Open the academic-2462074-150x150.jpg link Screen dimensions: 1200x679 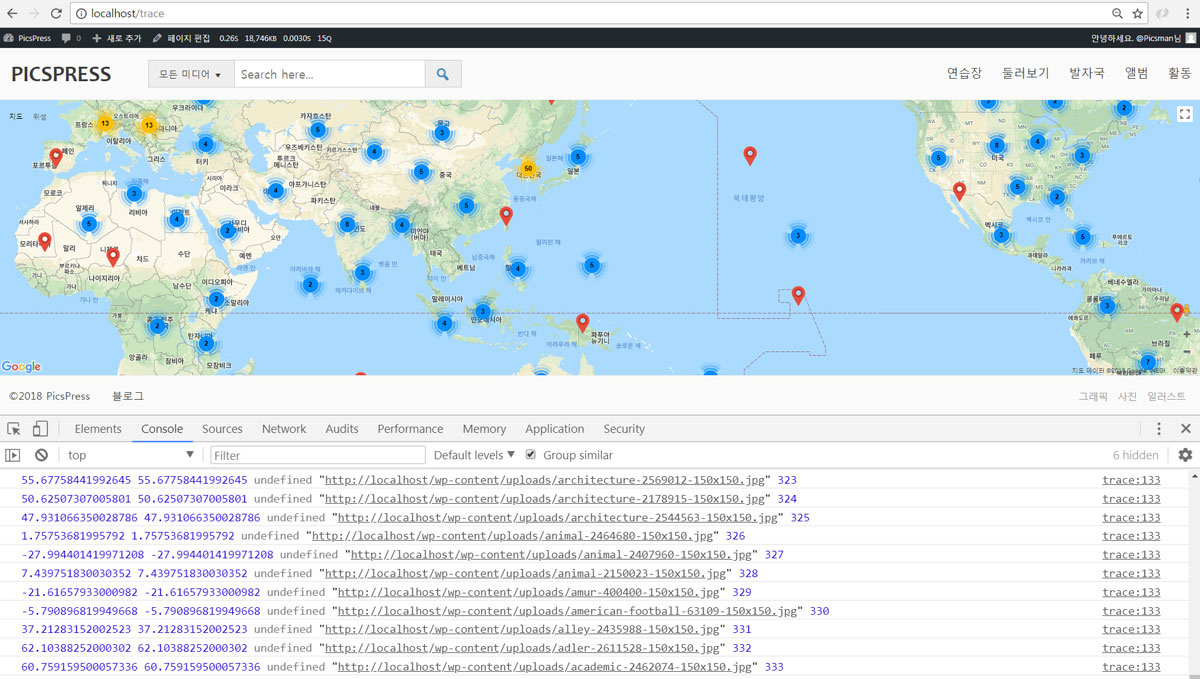coord(545,667)
